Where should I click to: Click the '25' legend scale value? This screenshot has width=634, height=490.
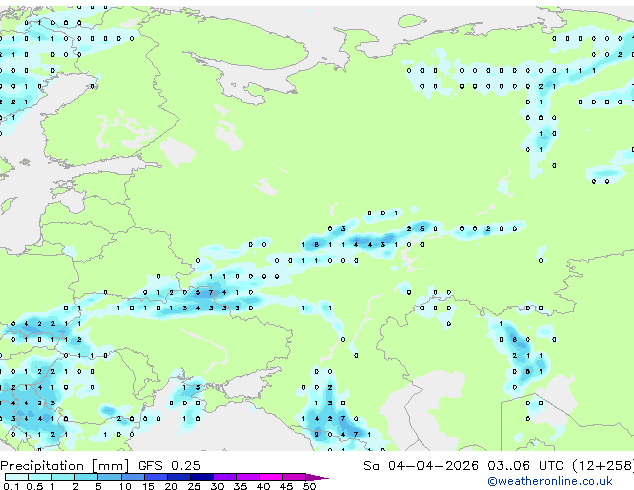tap(194, 486)
